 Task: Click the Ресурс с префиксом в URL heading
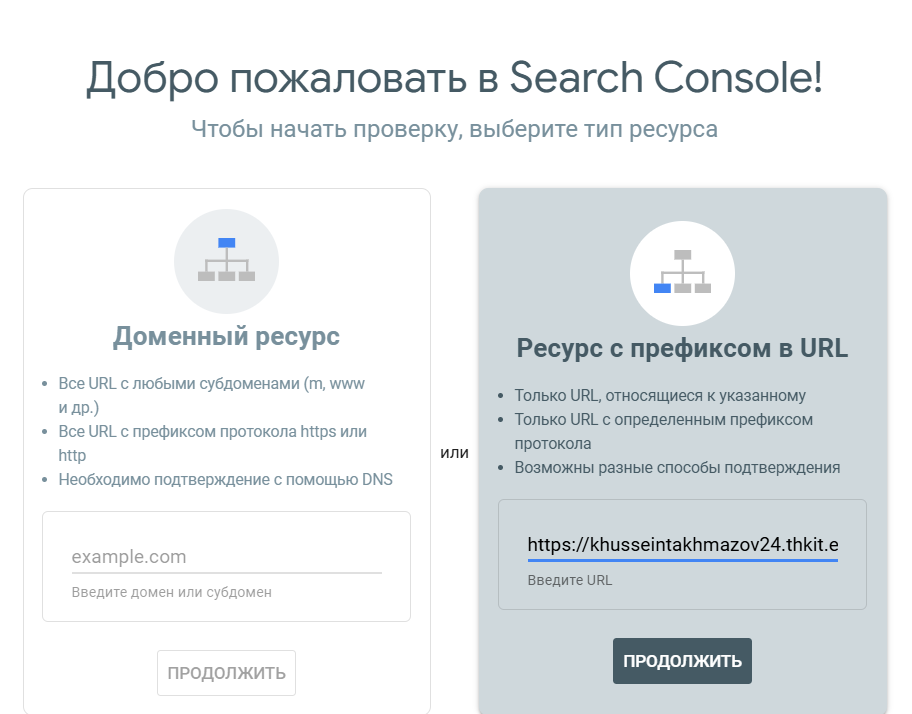pyautogui.click(x=682, y=348)
